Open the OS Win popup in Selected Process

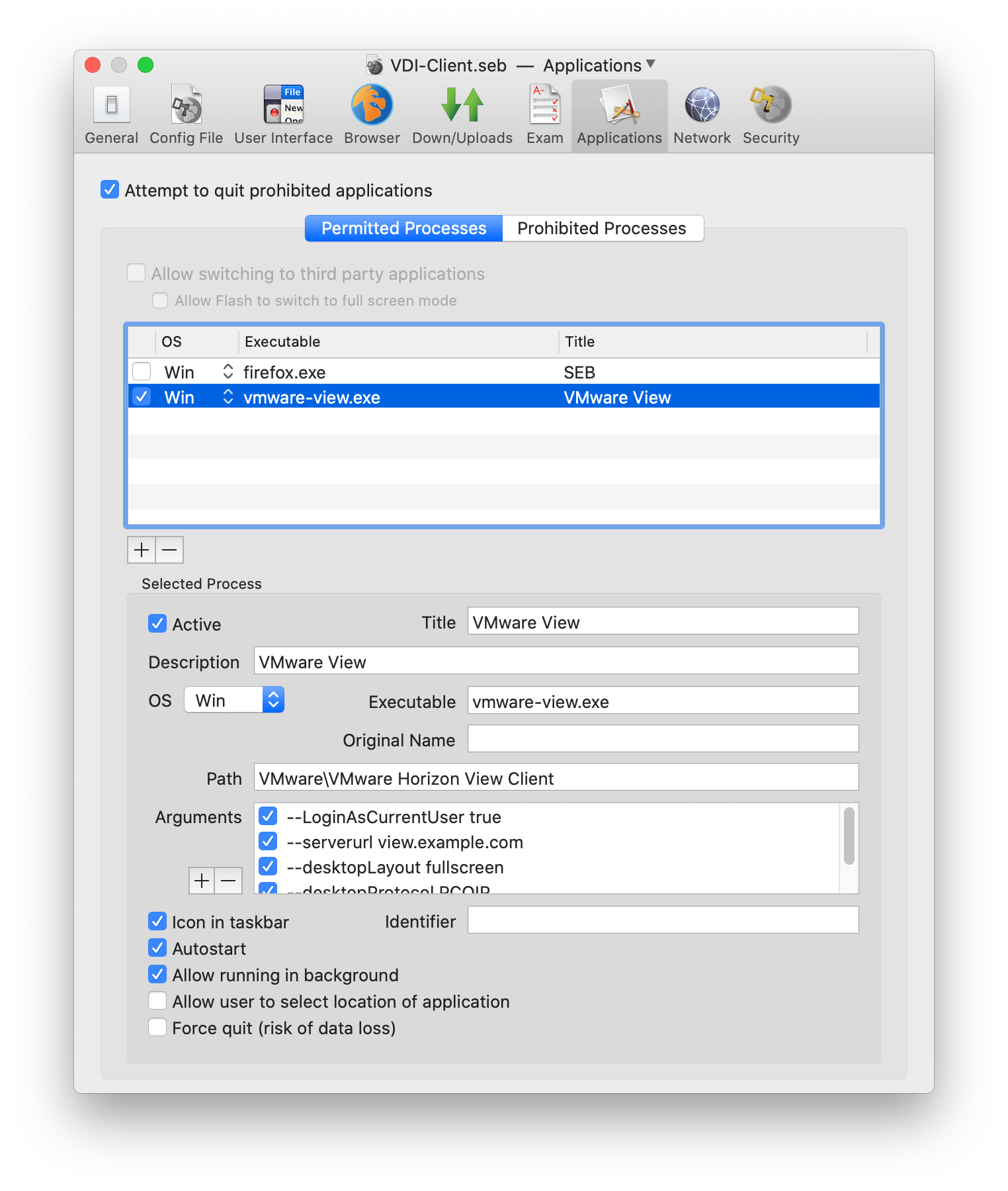(234, 699)
